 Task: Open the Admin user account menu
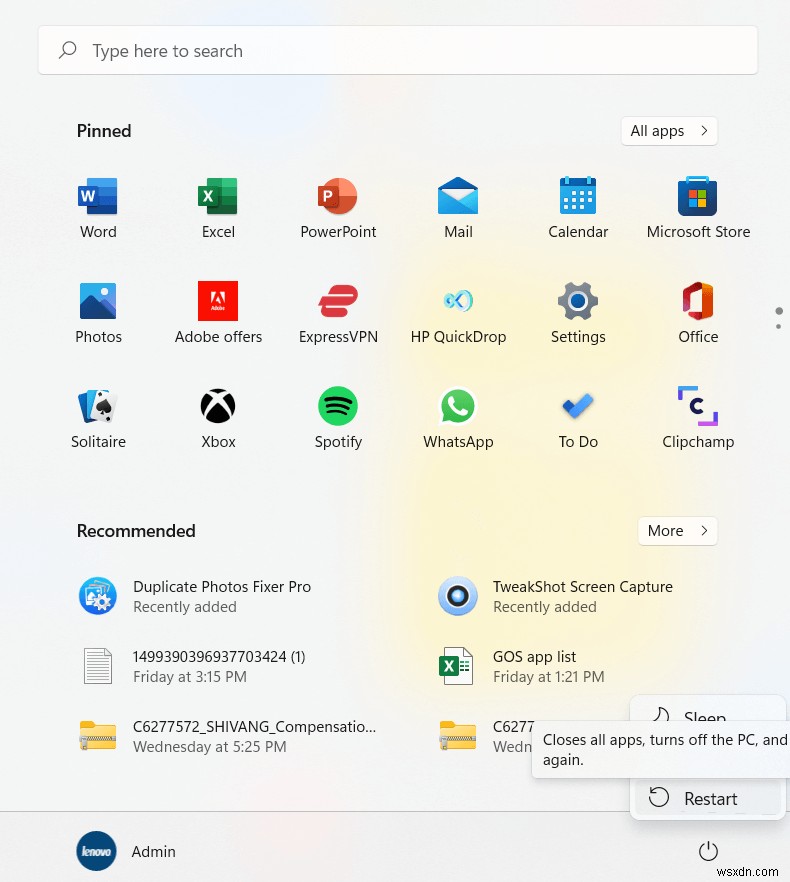128,851
